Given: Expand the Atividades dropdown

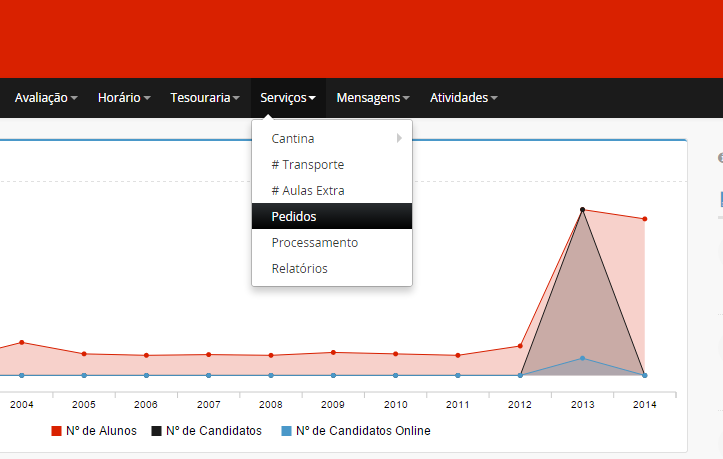Looking at the screenshot, I should (463, 98).
